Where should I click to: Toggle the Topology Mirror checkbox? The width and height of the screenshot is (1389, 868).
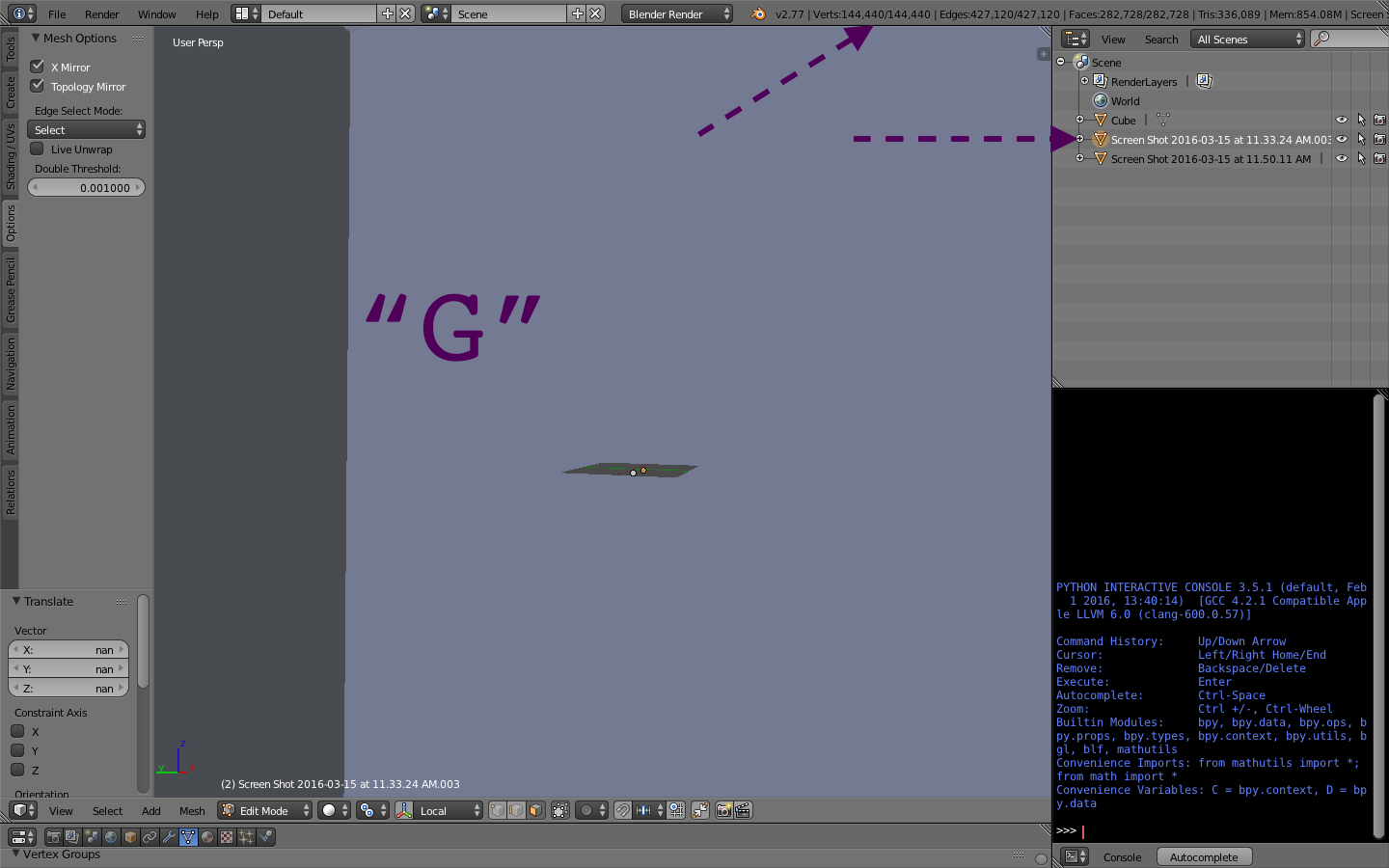click(x=38, y=86)
